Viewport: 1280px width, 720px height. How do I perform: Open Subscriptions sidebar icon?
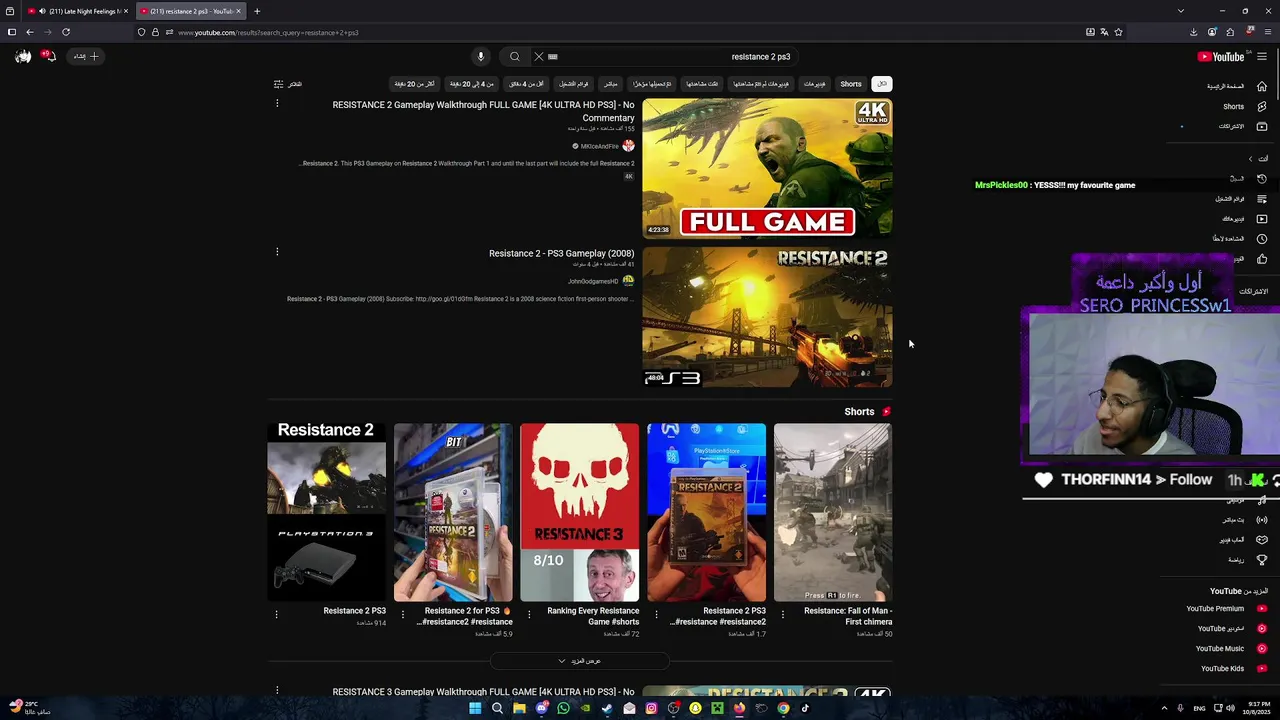(x=1262, y=126)
